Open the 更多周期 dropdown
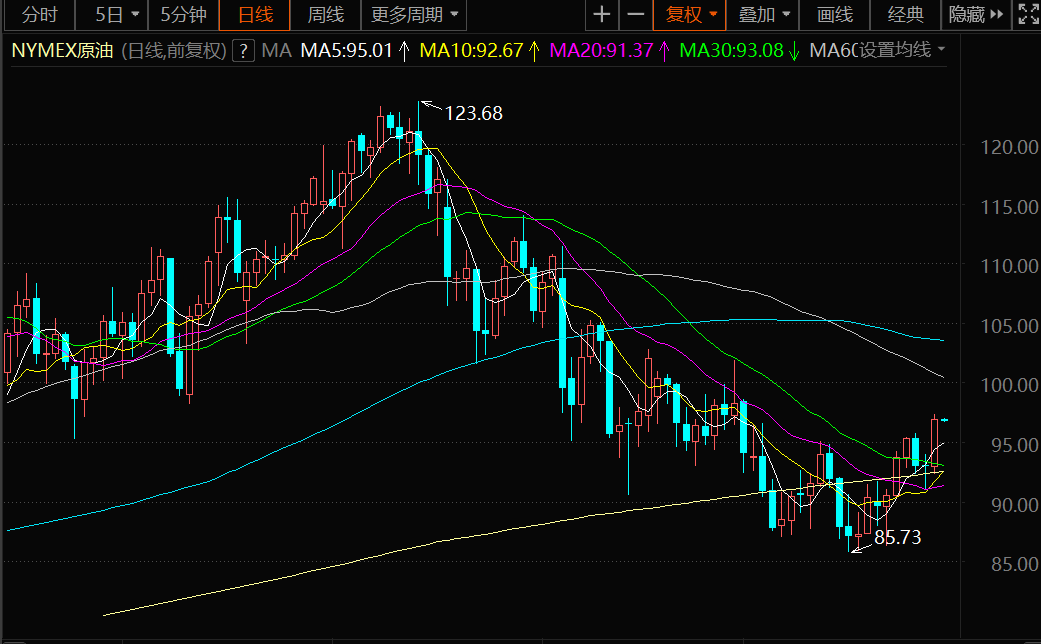The width and height of the screenshot is (1041, 644). [x=414, y=15]
